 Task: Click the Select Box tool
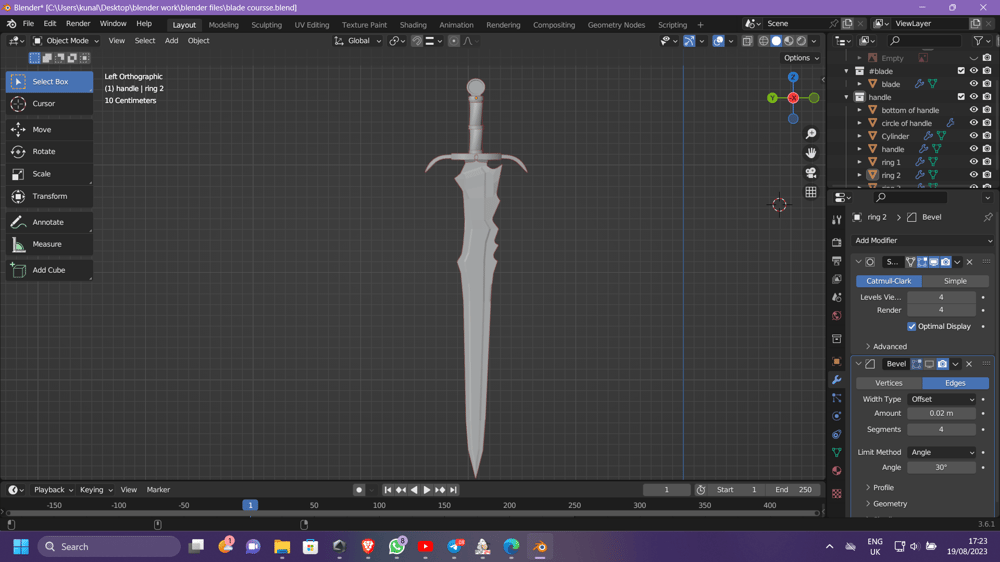pyautogui.click(x=49, y=82)
